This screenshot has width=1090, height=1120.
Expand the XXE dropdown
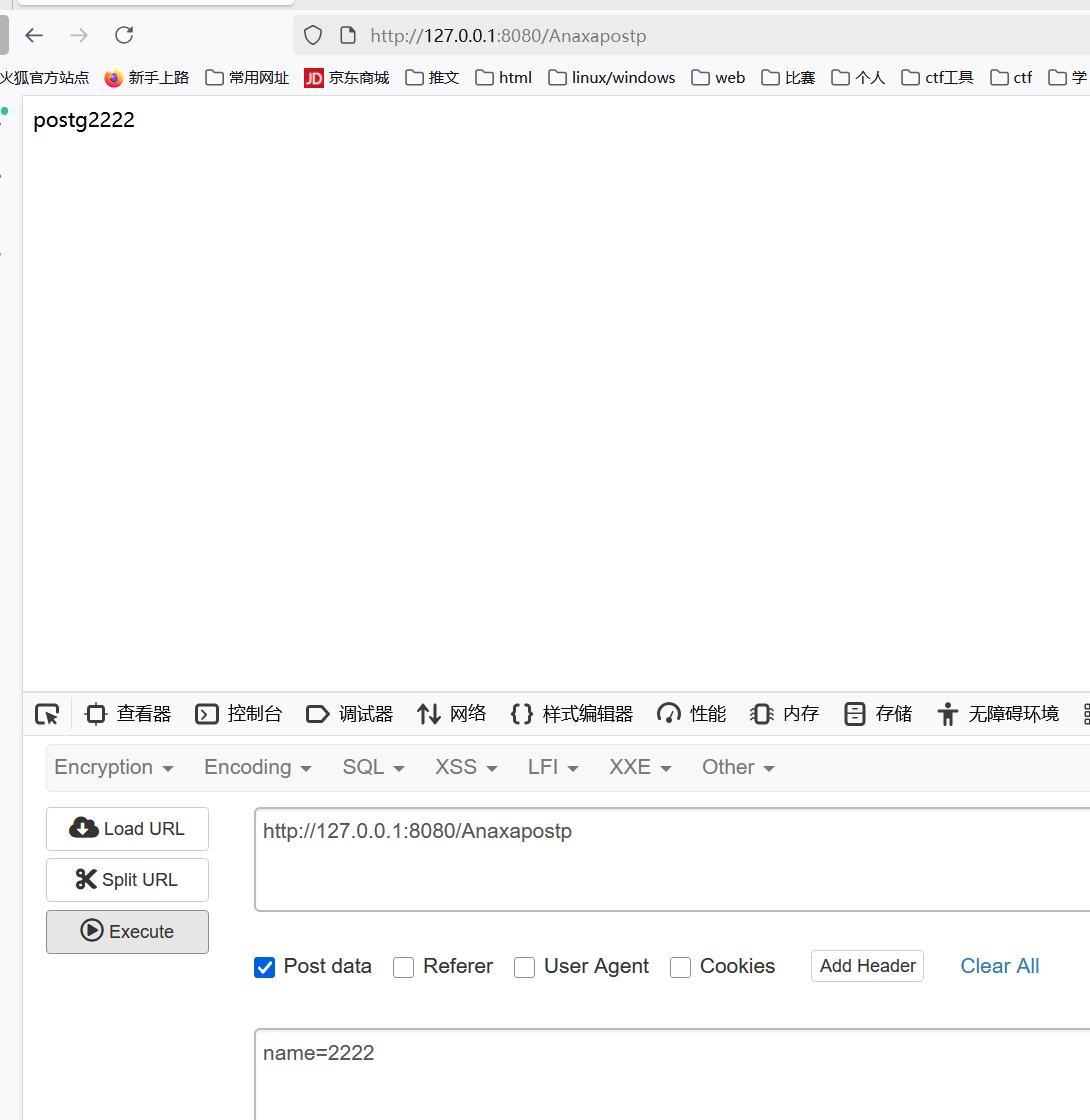(640, 767)
